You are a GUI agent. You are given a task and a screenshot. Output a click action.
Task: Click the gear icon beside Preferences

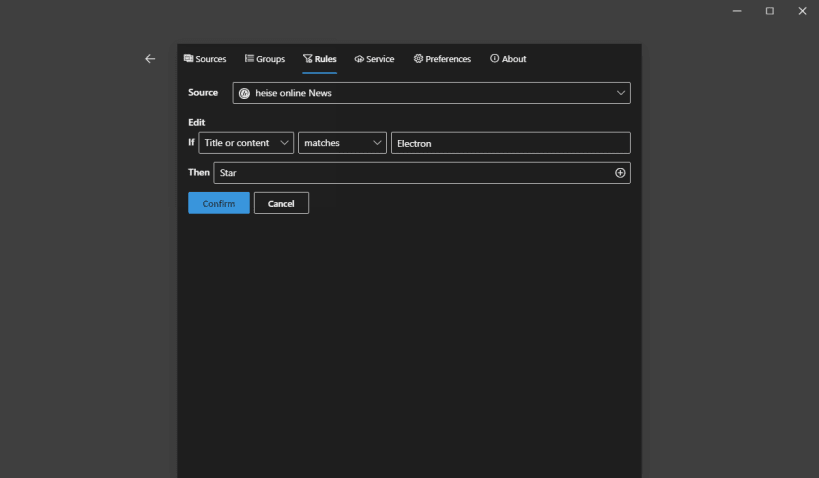tap(418, 59)
